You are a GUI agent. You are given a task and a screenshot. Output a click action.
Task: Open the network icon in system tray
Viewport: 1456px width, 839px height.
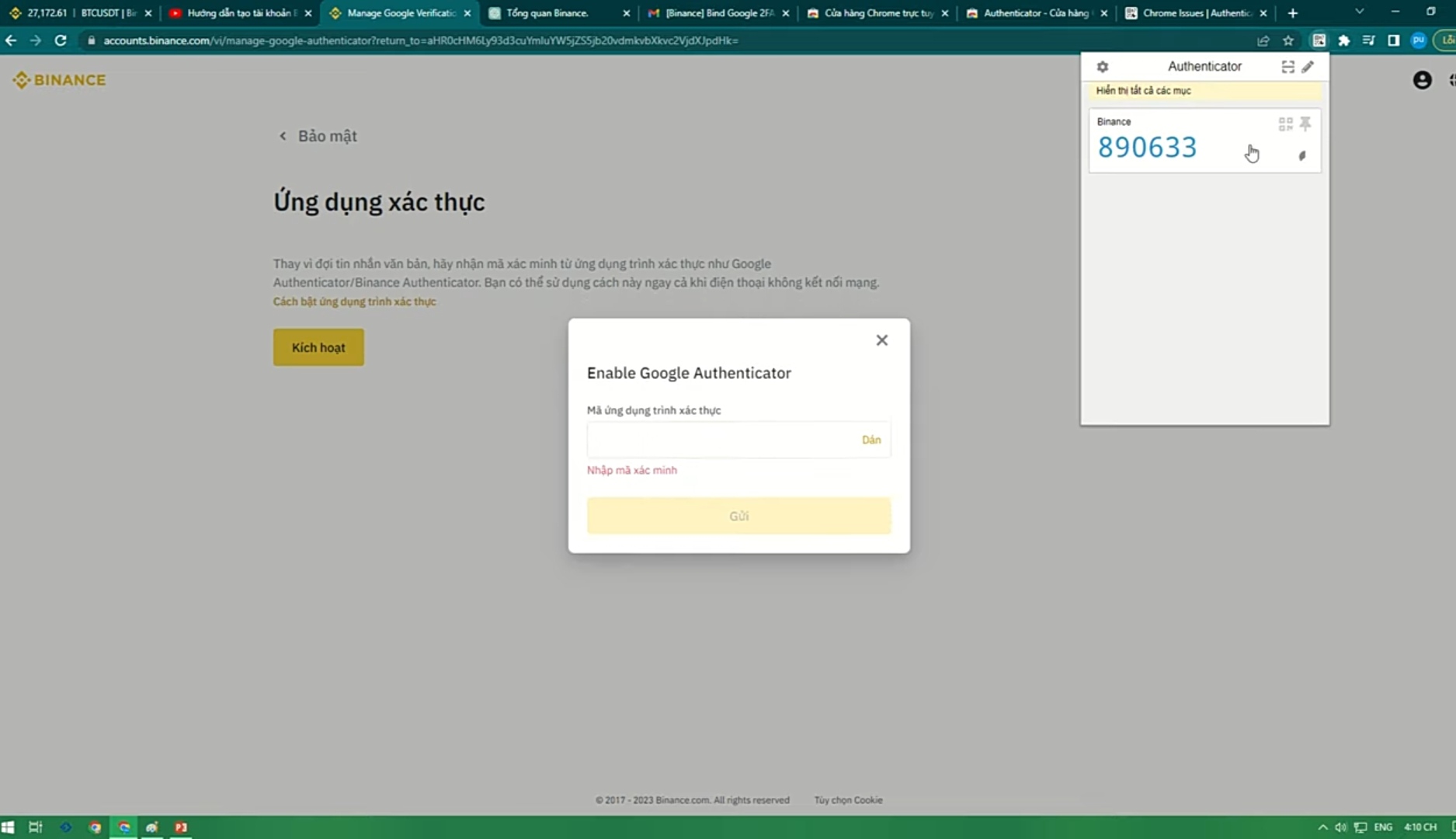tap(1360, 827)
